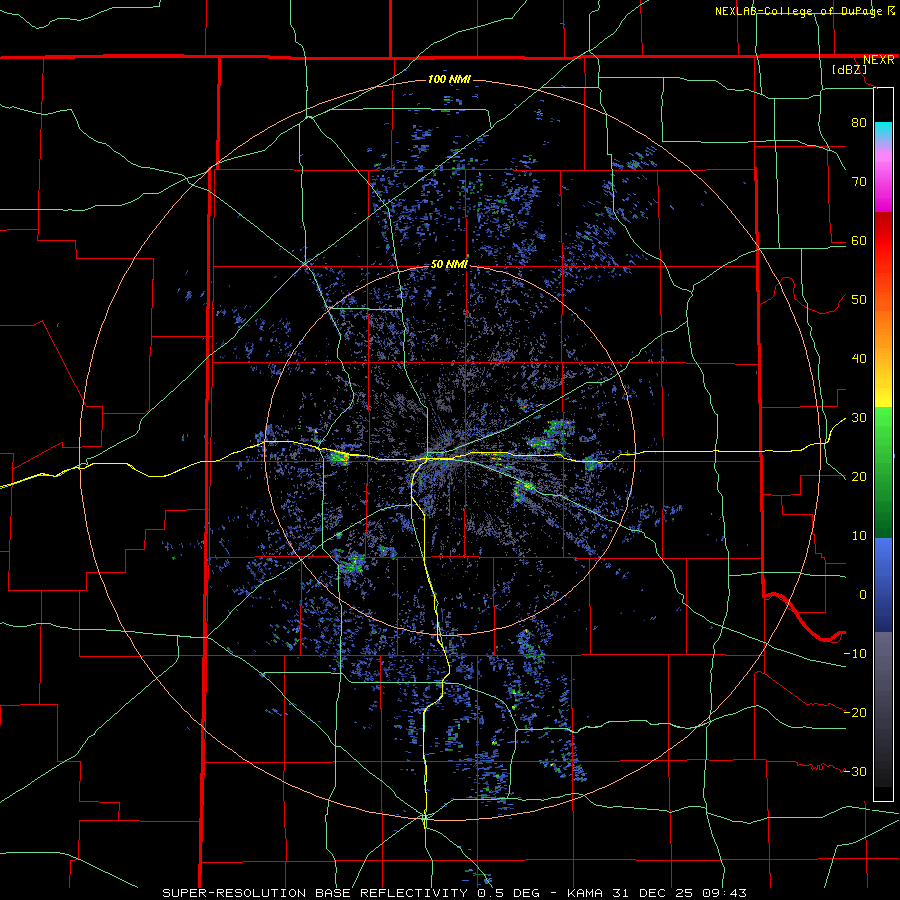Pick the red segment of the color bar
The image size is (900, 900).
point(883,241)
